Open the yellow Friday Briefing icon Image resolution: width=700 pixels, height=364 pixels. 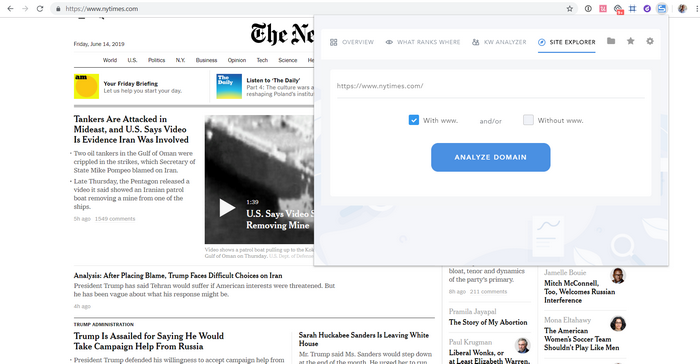(x=86, y=86)
